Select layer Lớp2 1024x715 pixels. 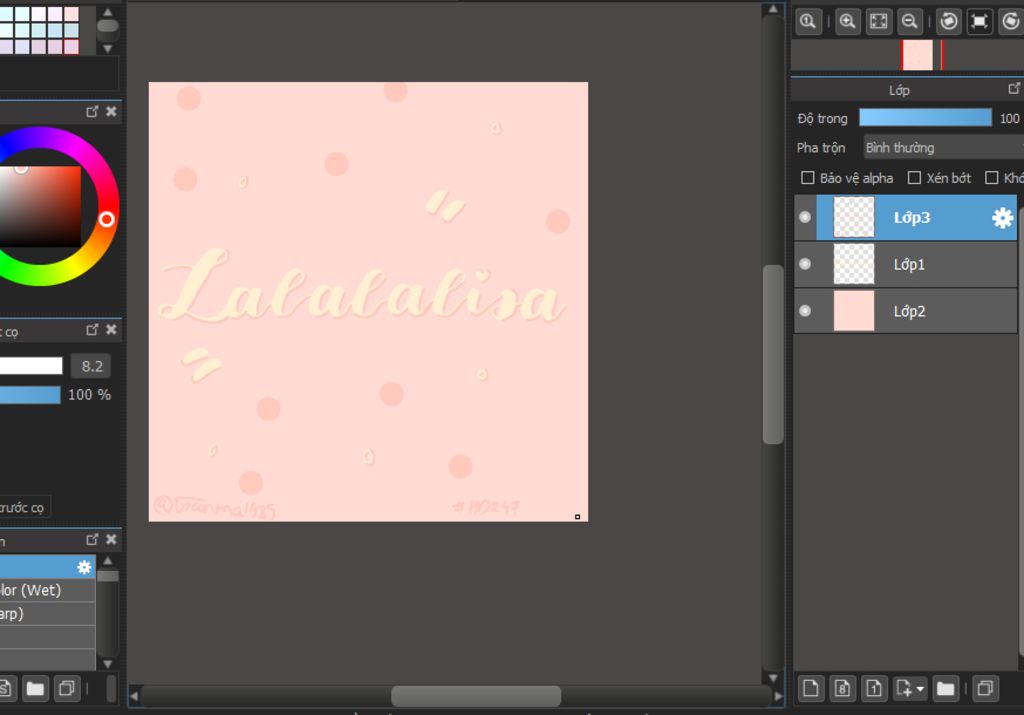(906, 311)
